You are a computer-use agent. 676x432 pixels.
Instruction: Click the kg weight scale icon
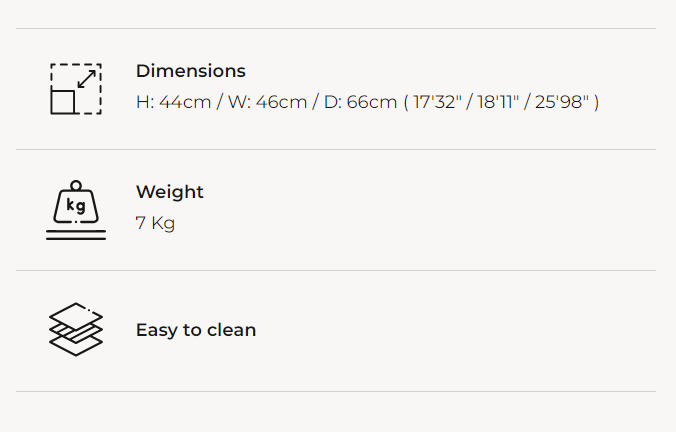[76, 210]
